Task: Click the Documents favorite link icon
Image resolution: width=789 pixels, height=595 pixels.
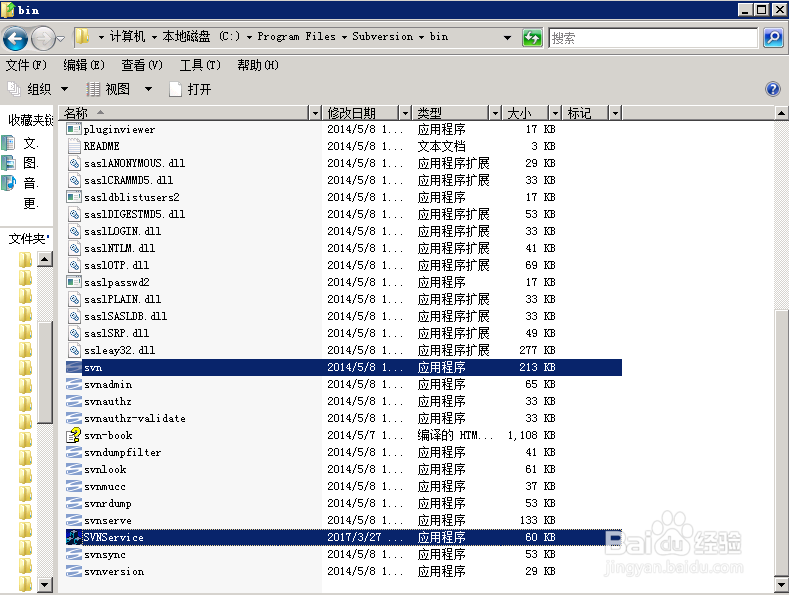Action: (x=9, y=143)
